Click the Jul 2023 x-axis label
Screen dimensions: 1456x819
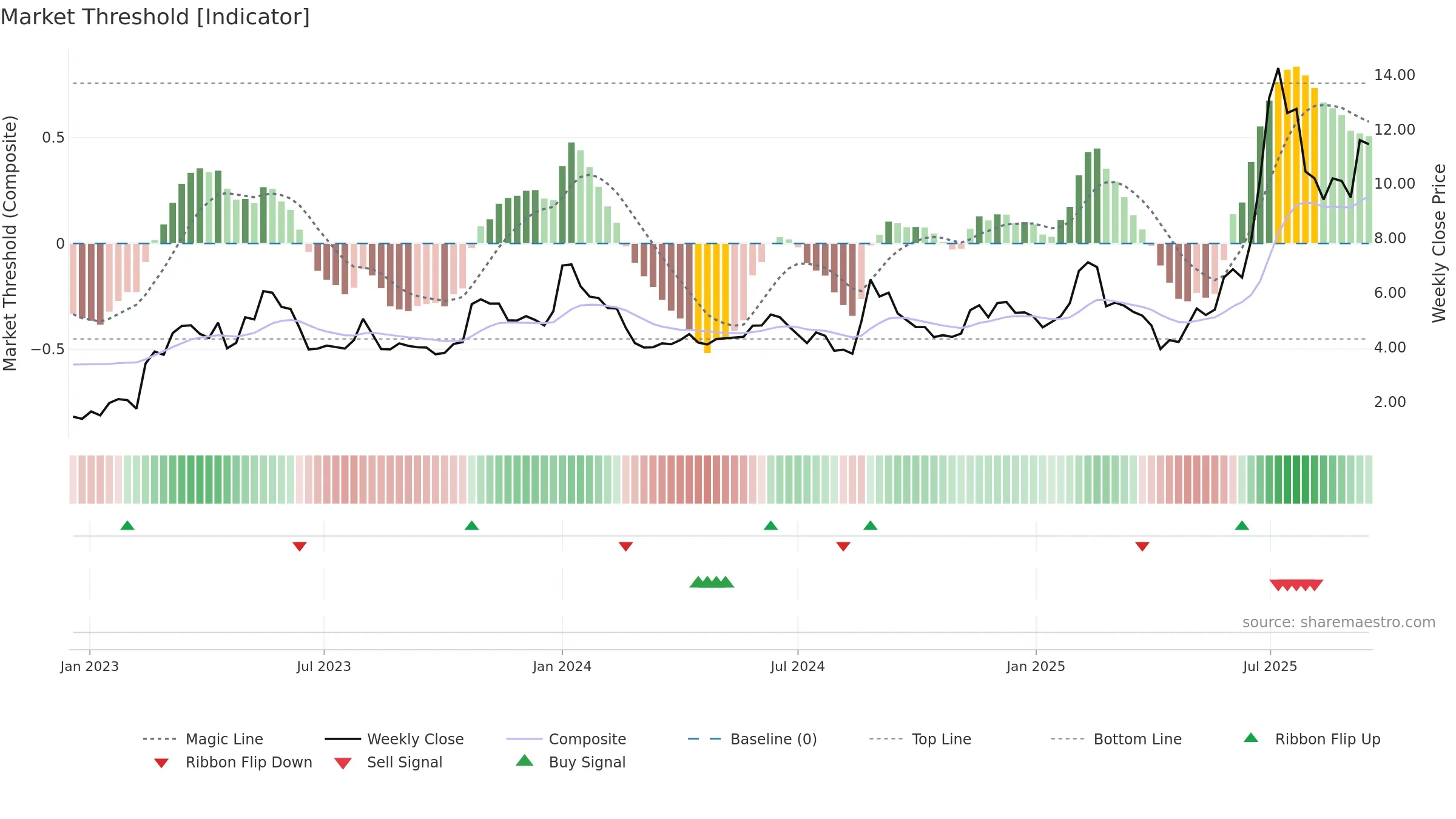[x=324, y=667]
